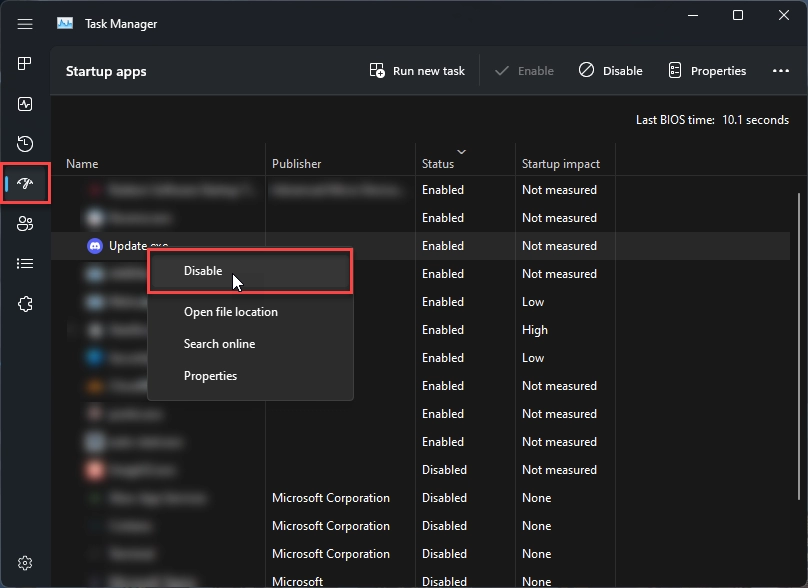
Task: Disable Update.exe via the context menu
Action: coord(203,270)
